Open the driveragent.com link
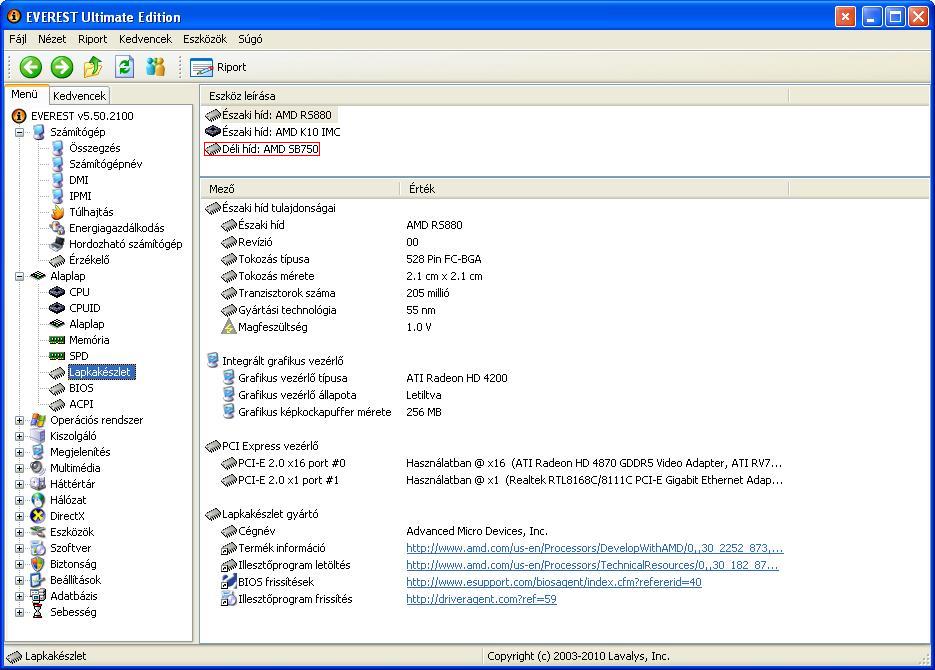 point(481,598)
